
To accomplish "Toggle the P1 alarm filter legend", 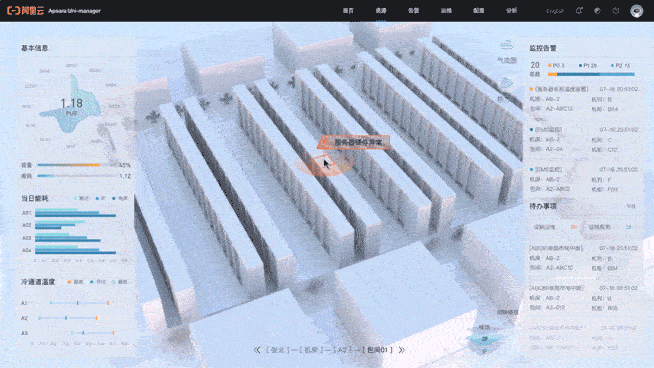I will tap(588, 66).
